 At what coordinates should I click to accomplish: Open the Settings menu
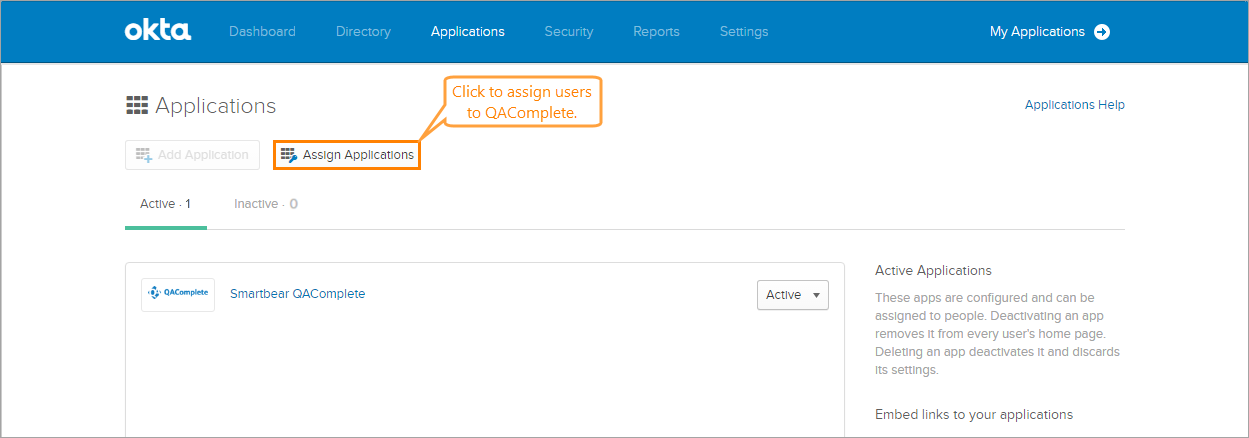pos(744,32)
